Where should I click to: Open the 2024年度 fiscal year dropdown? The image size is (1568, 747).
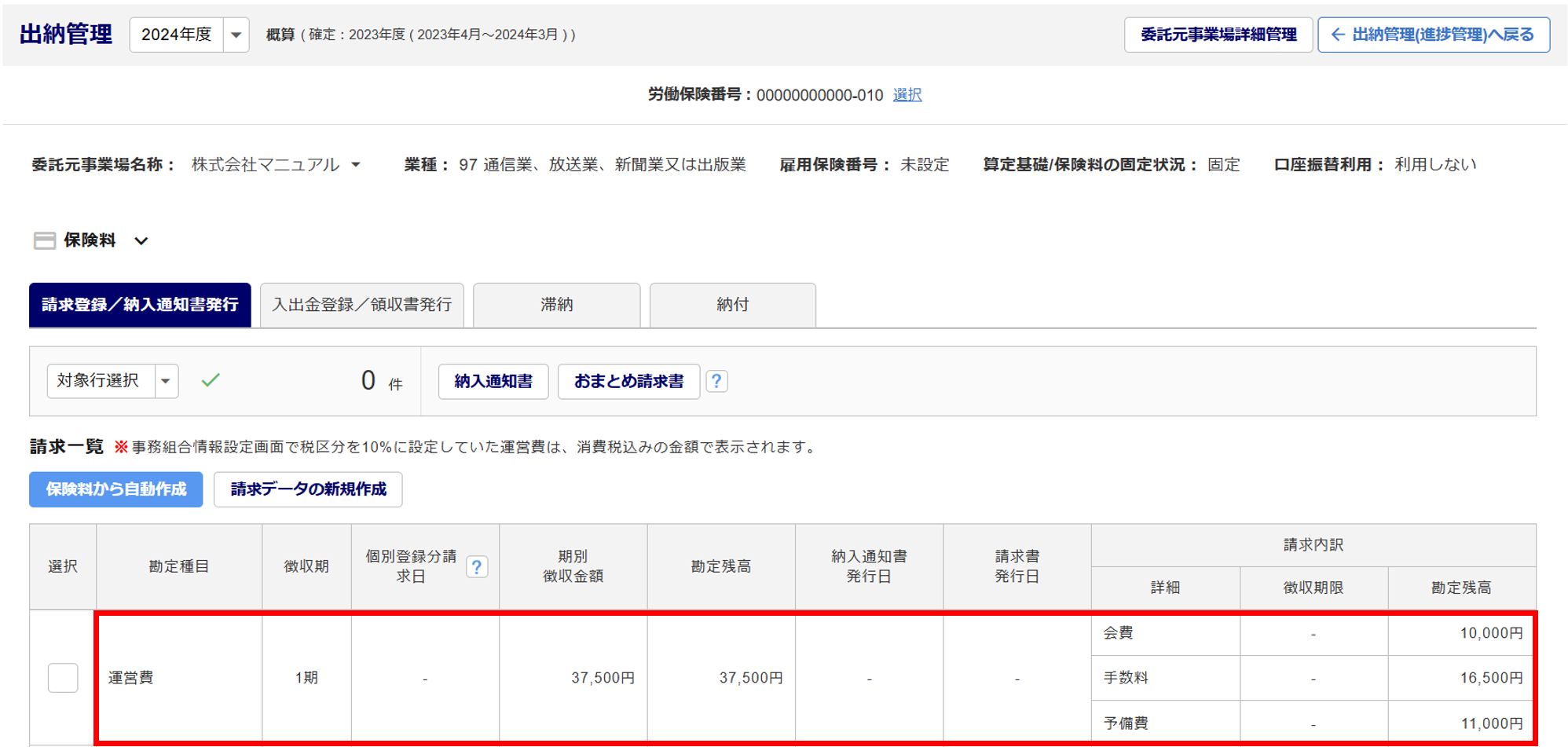236,35
